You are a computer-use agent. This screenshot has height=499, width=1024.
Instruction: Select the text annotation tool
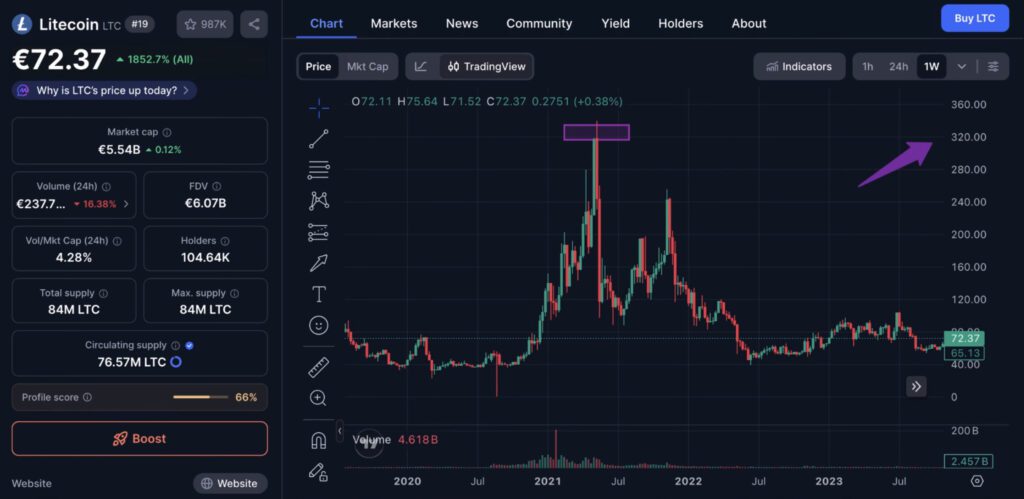coord(318,294)
